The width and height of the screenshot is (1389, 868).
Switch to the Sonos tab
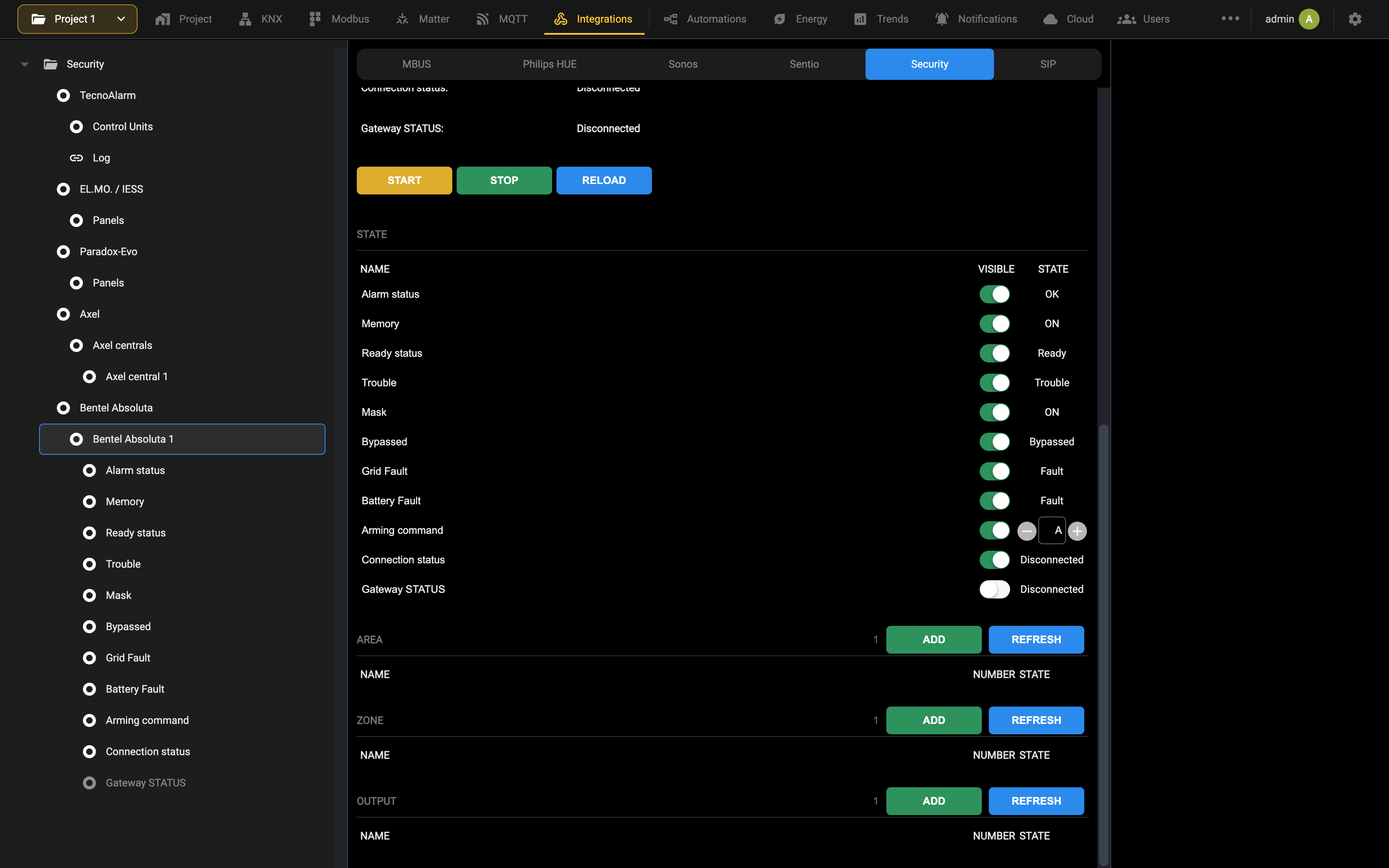[x=682, y=64]
